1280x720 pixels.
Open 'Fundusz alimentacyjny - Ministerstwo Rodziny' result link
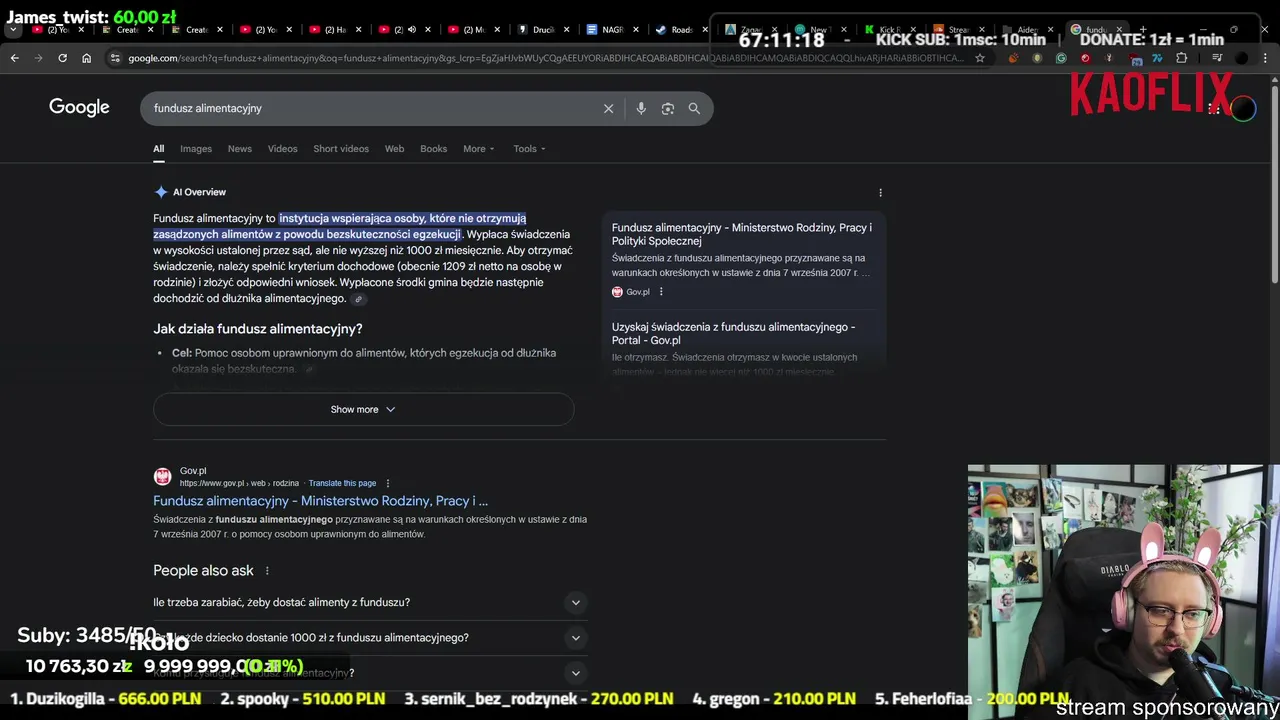tap(320, 501)
